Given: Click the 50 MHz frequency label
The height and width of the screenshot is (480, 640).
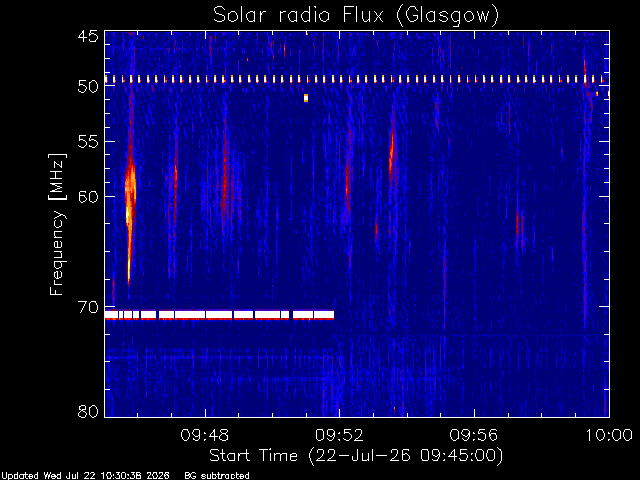Looking at the screenshot, I should (88, 86).
